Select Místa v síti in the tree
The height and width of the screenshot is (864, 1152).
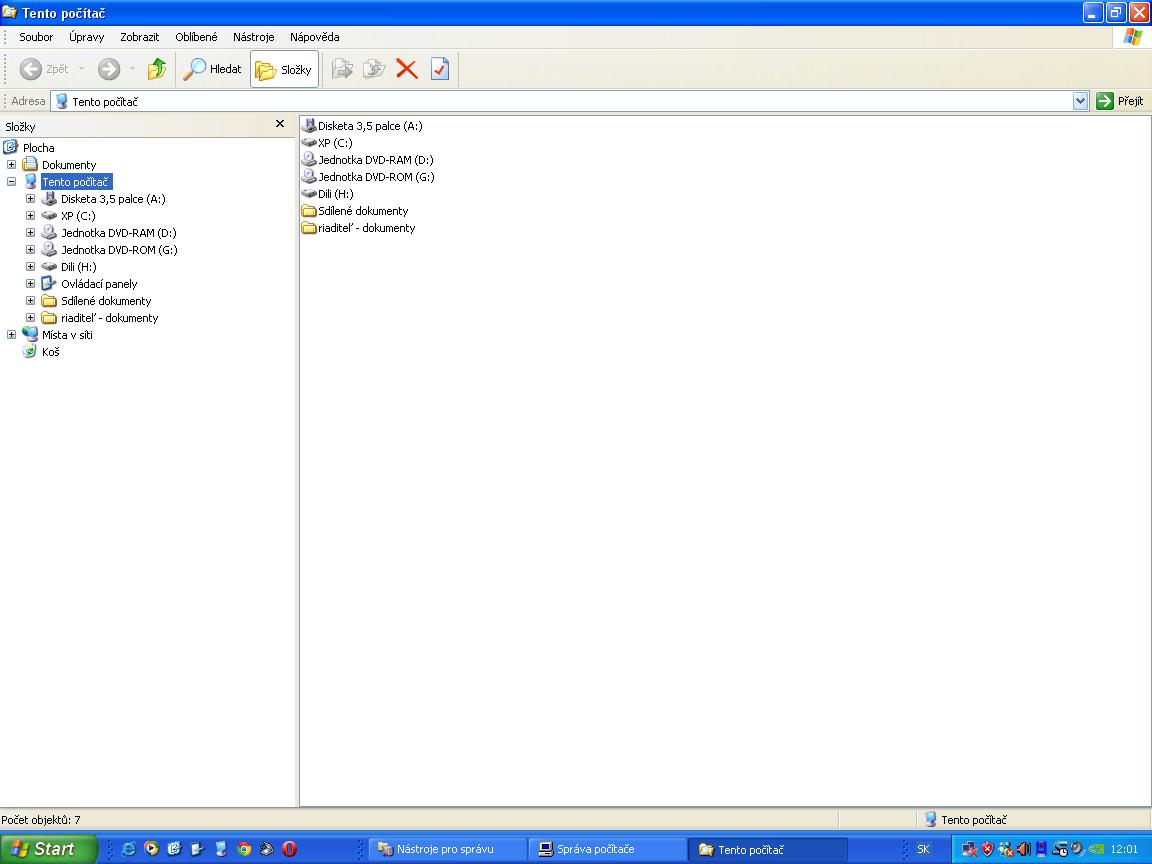pyautogui.click(x=67, y=334)
